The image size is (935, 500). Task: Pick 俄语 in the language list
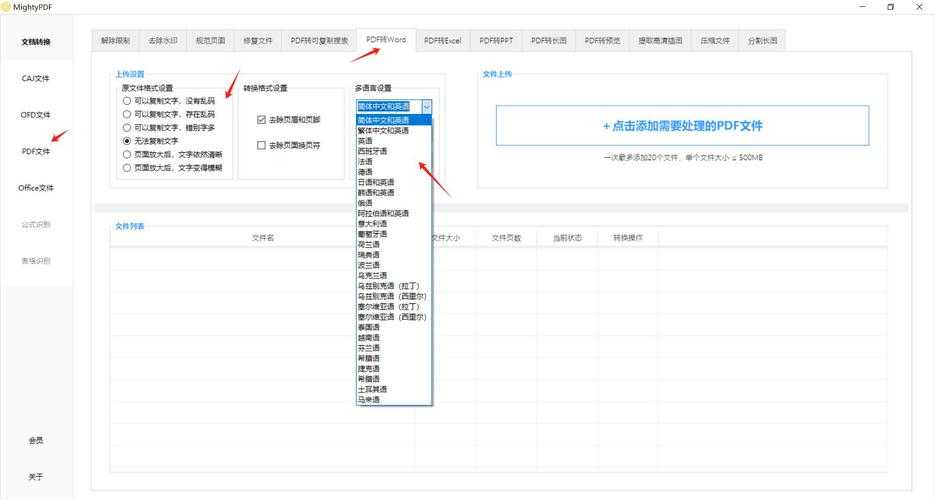(394, 203)
